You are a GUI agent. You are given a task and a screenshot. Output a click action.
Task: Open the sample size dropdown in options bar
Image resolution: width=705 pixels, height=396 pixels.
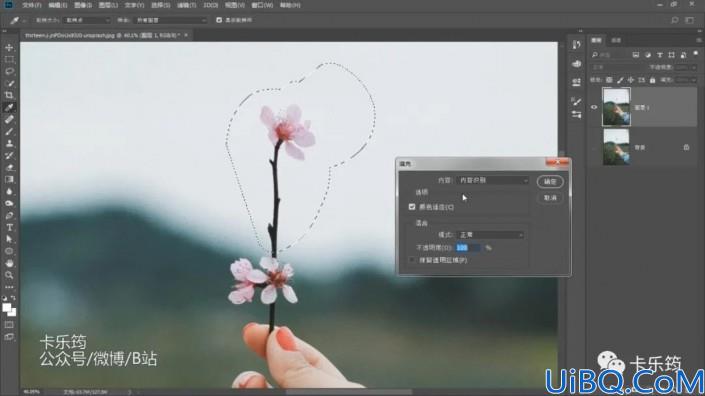click(x=87, y=20)
